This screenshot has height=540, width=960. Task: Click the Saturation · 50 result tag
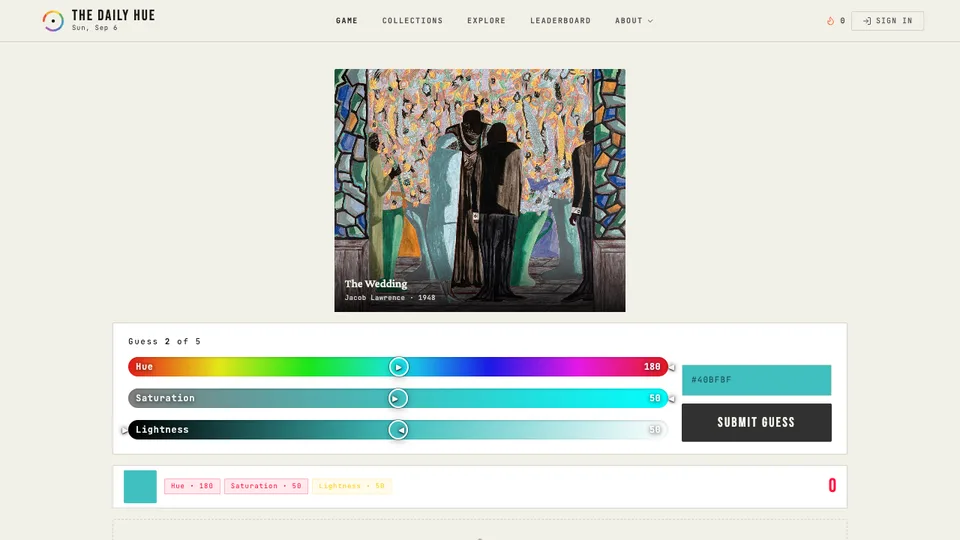(x=266, y=486)
